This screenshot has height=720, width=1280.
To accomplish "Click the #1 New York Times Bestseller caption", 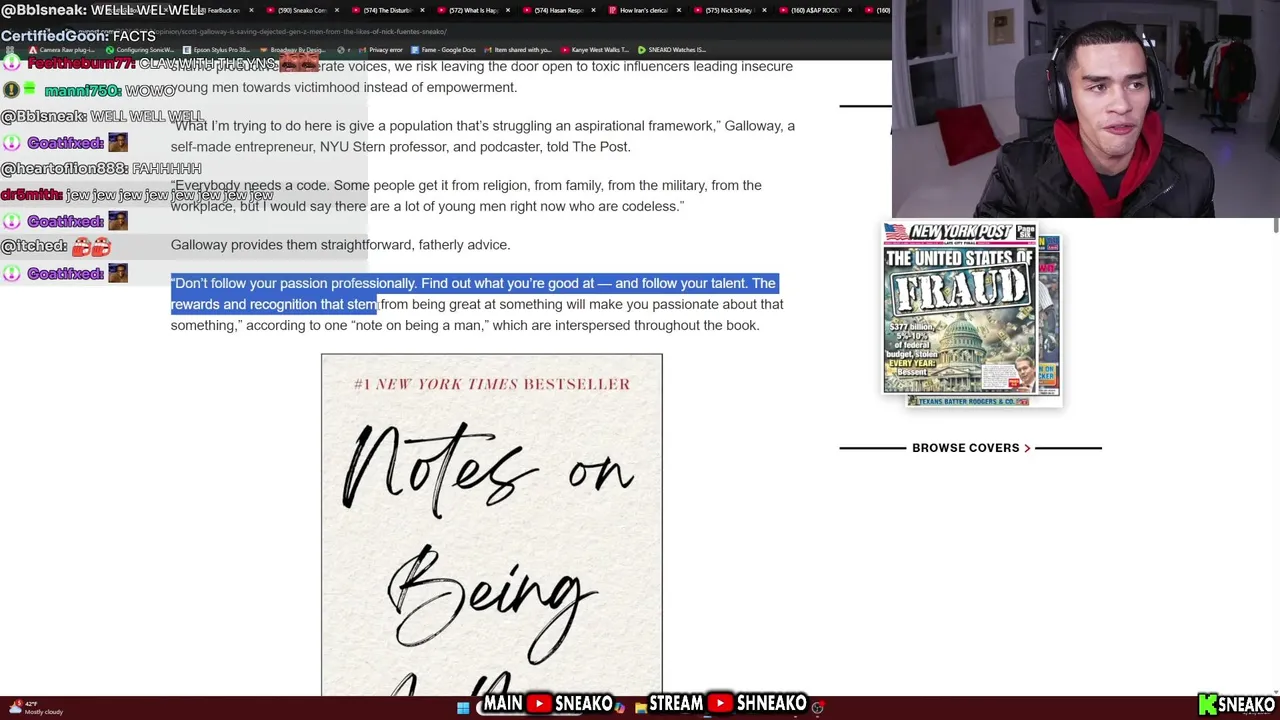I will pos(492,384).
